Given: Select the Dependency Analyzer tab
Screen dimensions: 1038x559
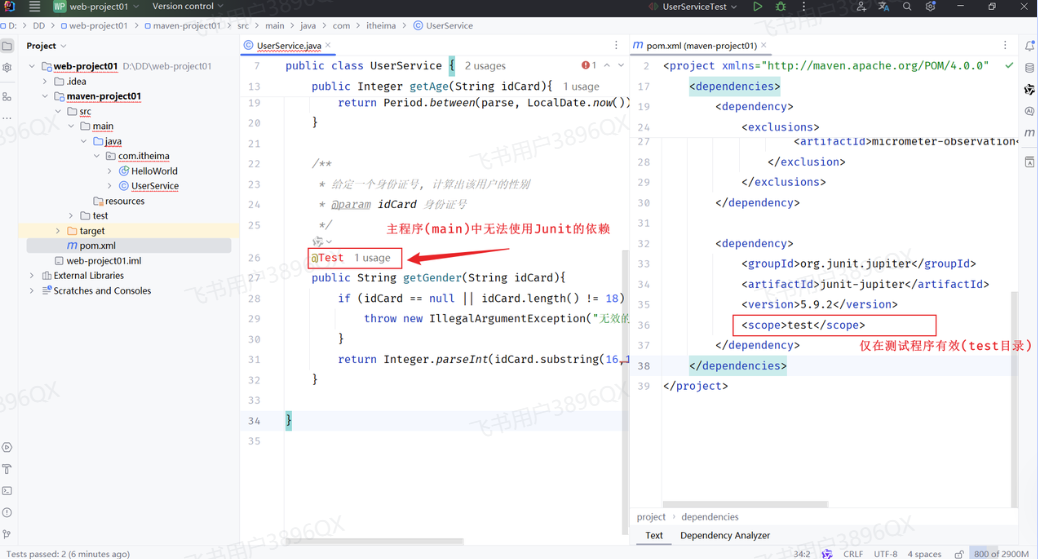Looking at the screenshot, I should [725, 535].
